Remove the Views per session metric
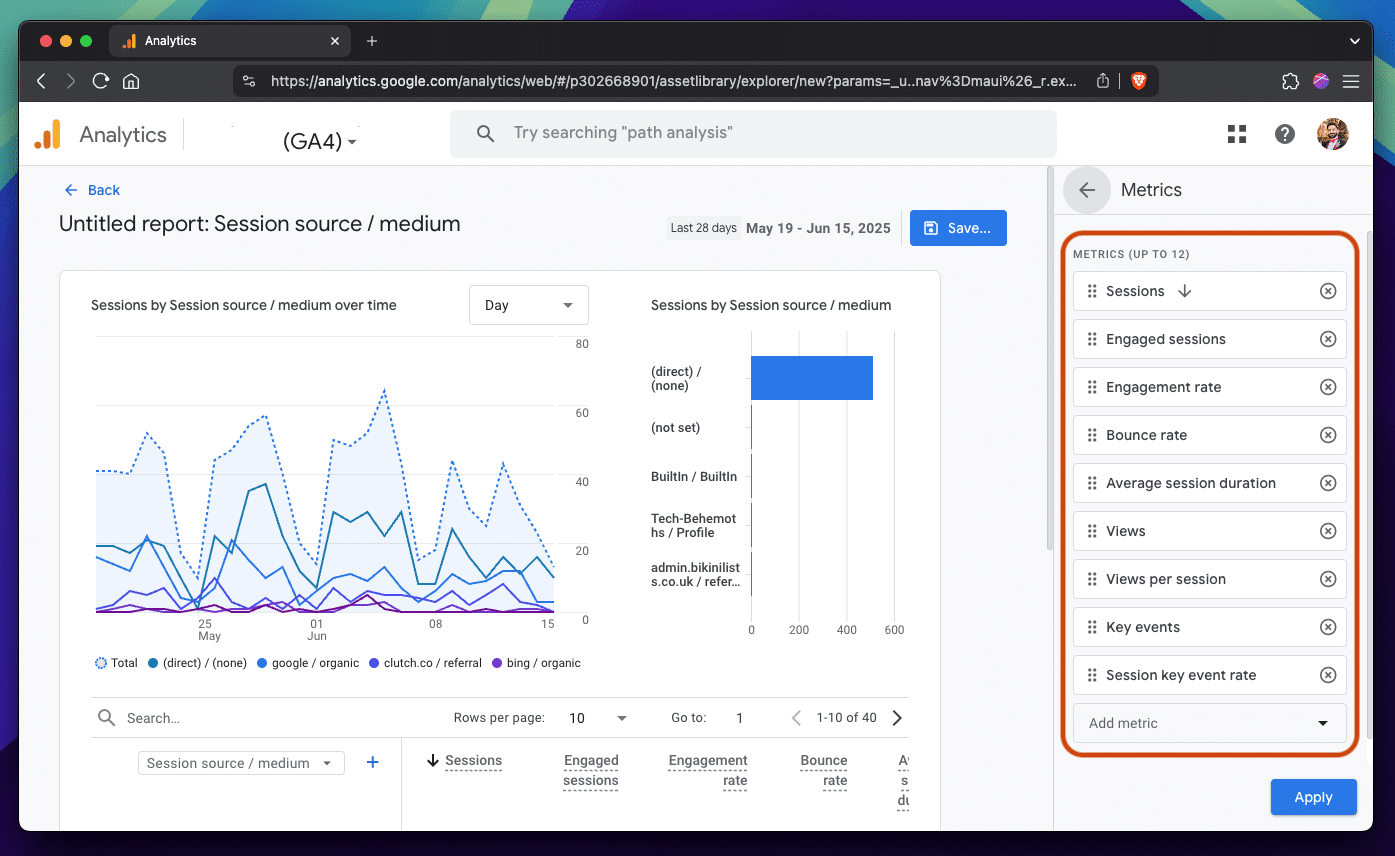This screenshot has width=1395, height=856. point(1327,579)
